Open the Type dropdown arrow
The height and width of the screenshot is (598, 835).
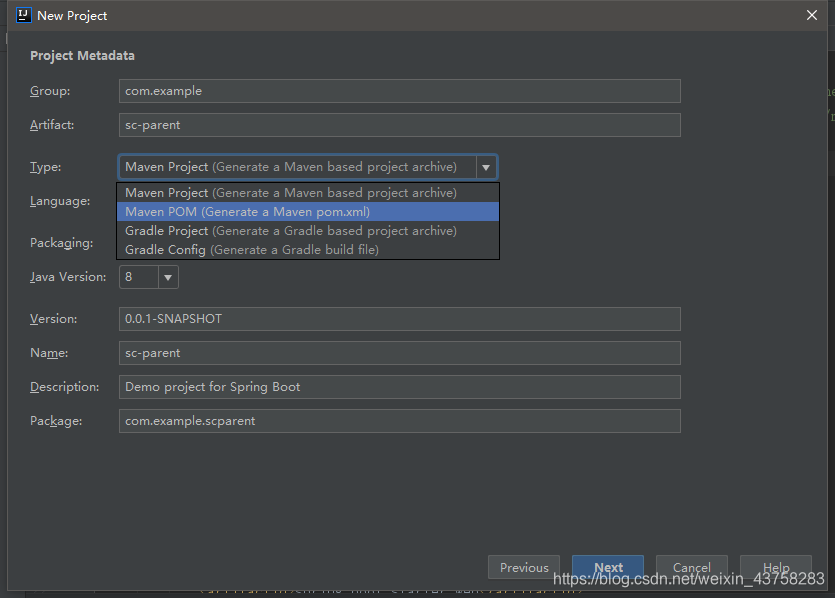tap(486, 167)
